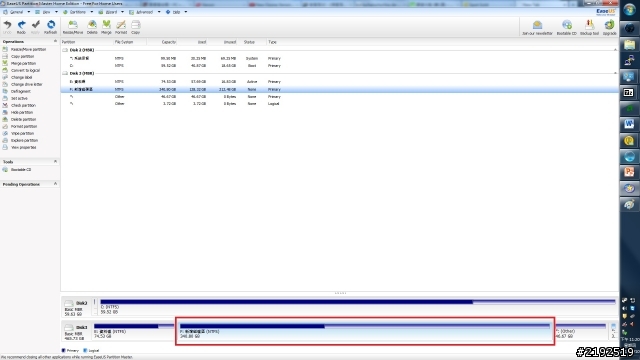Image resolution: width=640 pixels, height=360 pixels.
Task: Click the Redo toolbar icon
Action: (x=21, y=25)
